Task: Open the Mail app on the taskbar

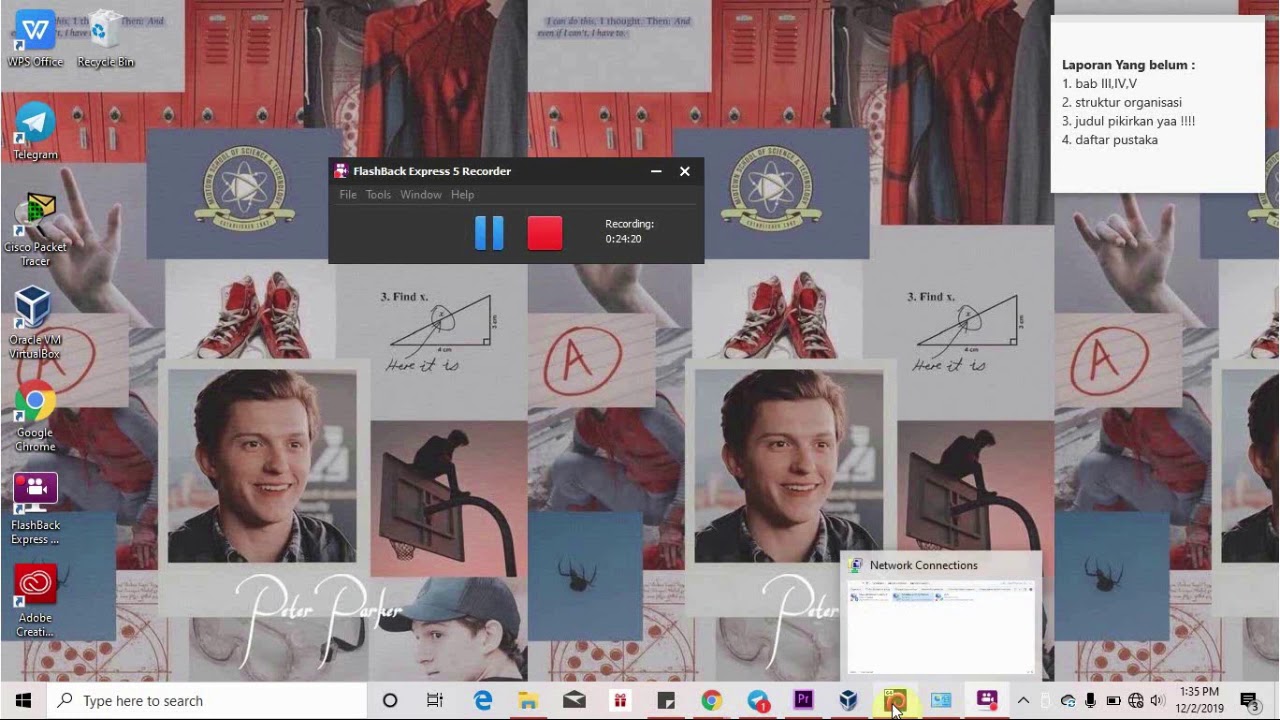Action: pos(574,700)
